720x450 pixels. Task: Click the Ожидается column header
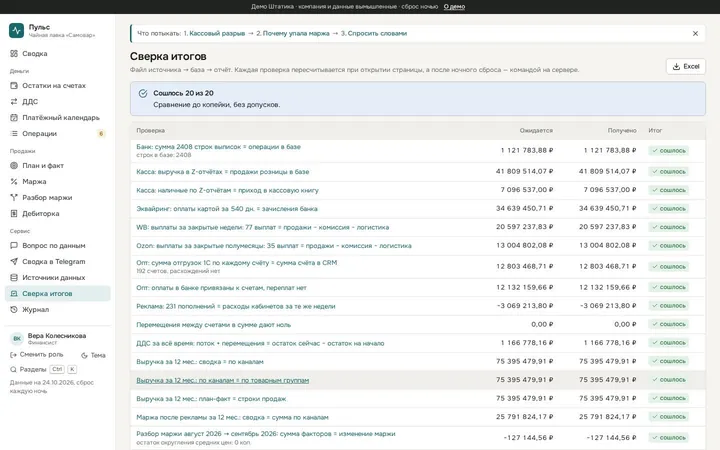(536, 130)
